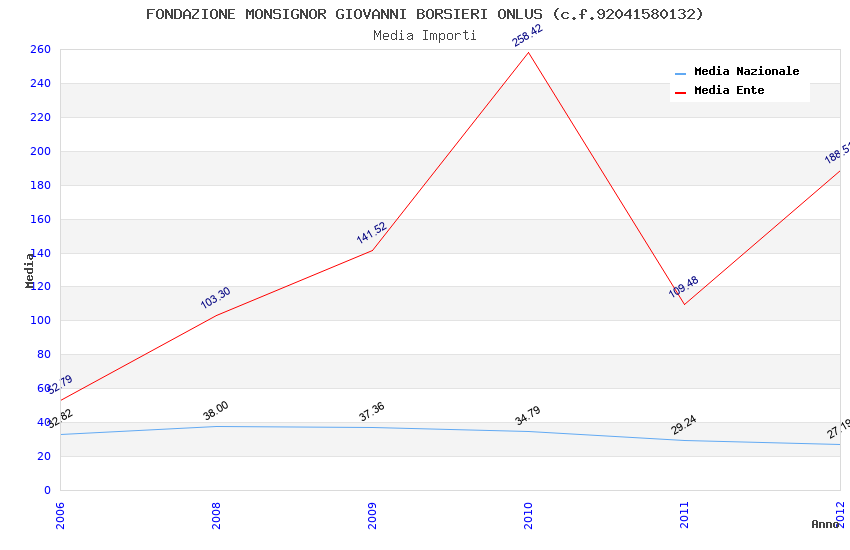Click the 160 y-axis tick label

point(40,219)
